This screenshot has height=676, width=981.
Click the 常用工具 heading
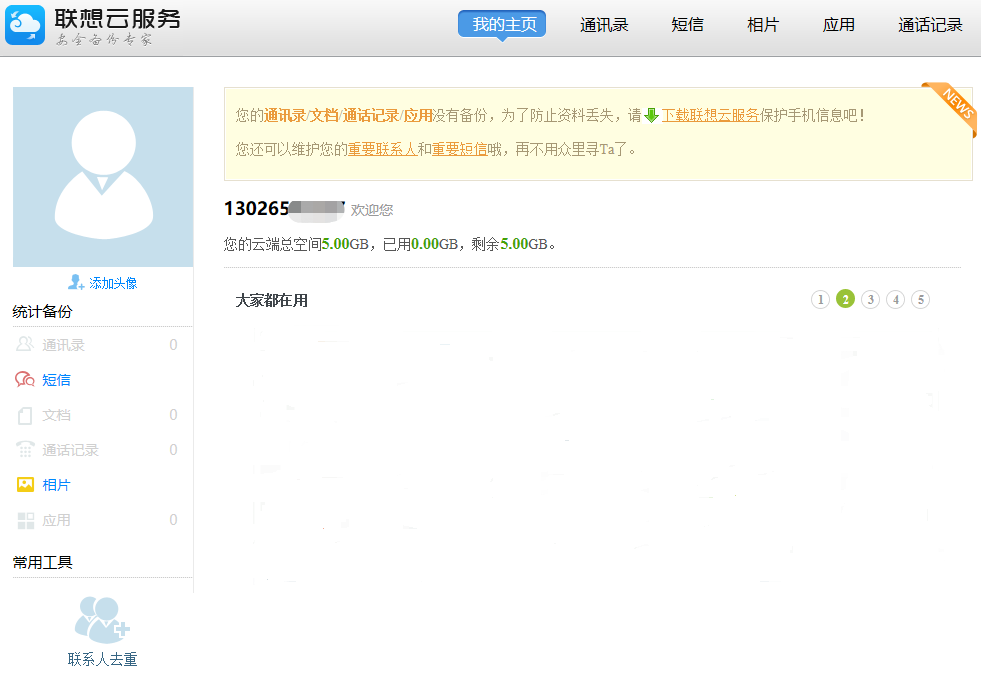[43, 563]
